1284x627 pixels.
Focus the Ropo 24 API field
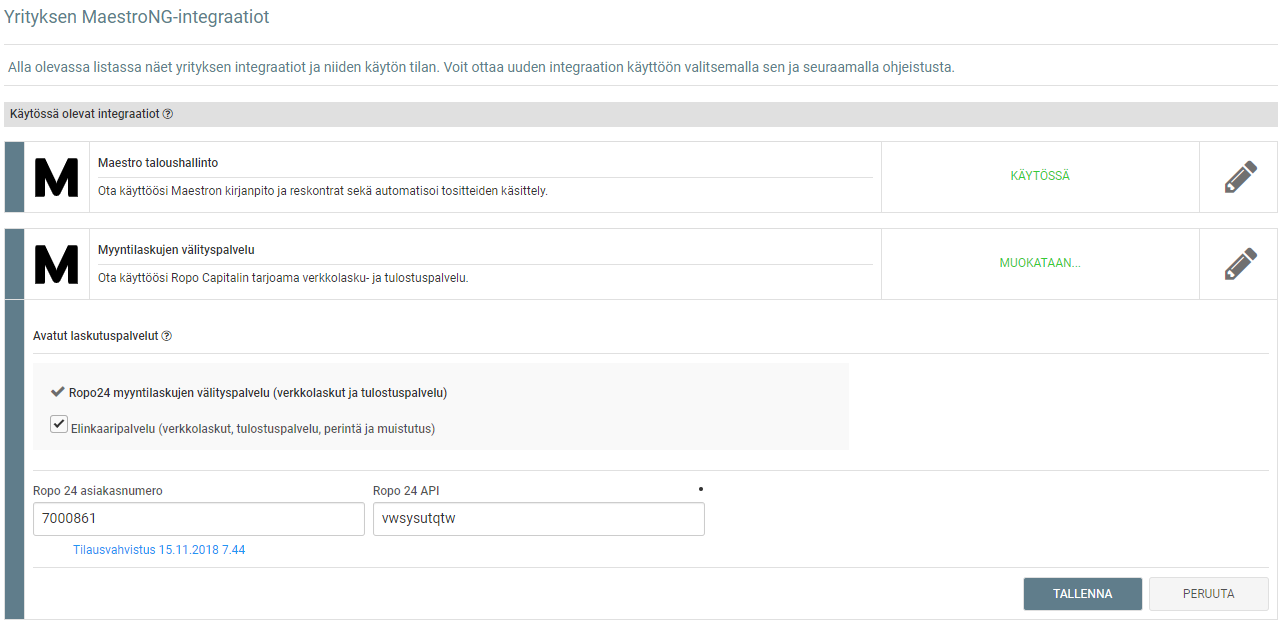(539, 519)
